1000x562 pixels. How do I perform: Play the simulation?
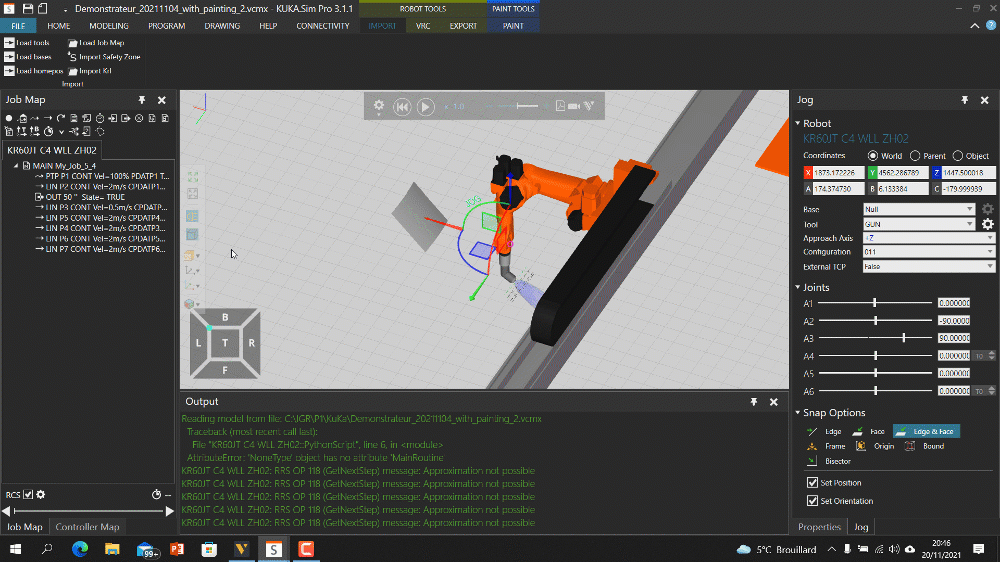tap(425, 107)
